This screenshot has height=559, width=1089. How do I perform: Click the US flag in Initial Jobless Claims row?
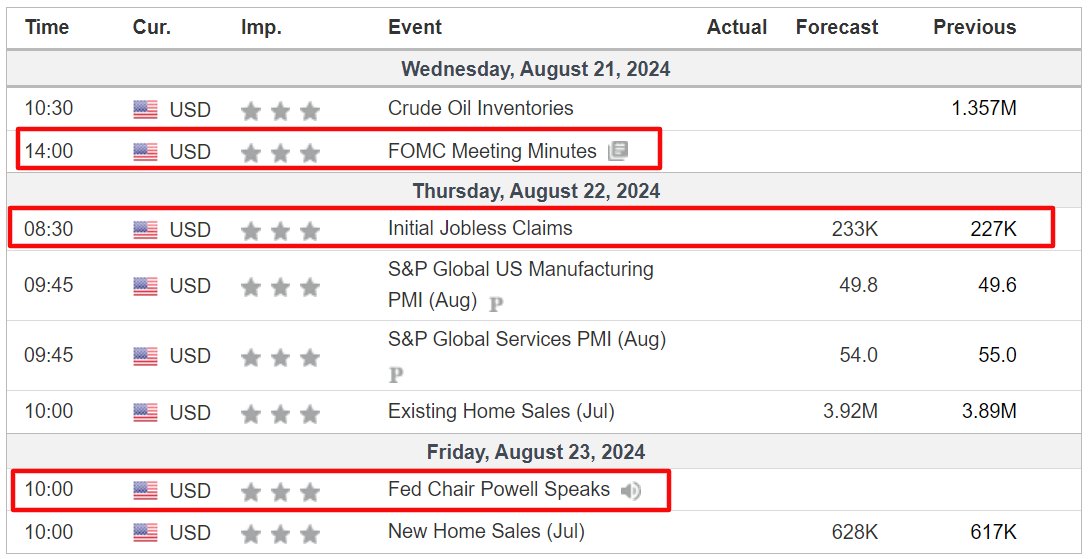145,230
